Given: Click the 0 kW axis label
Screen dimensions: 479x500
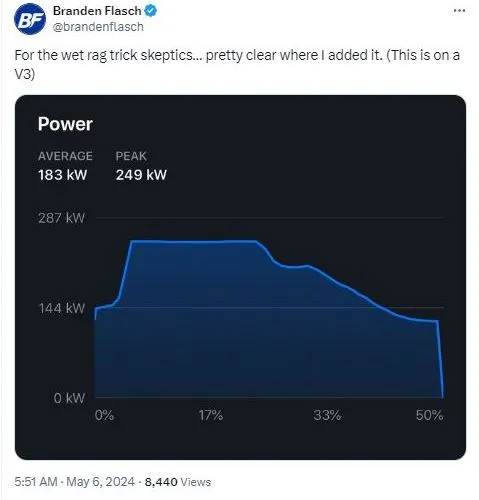Looking at the screenshot, I should point(69,398).
